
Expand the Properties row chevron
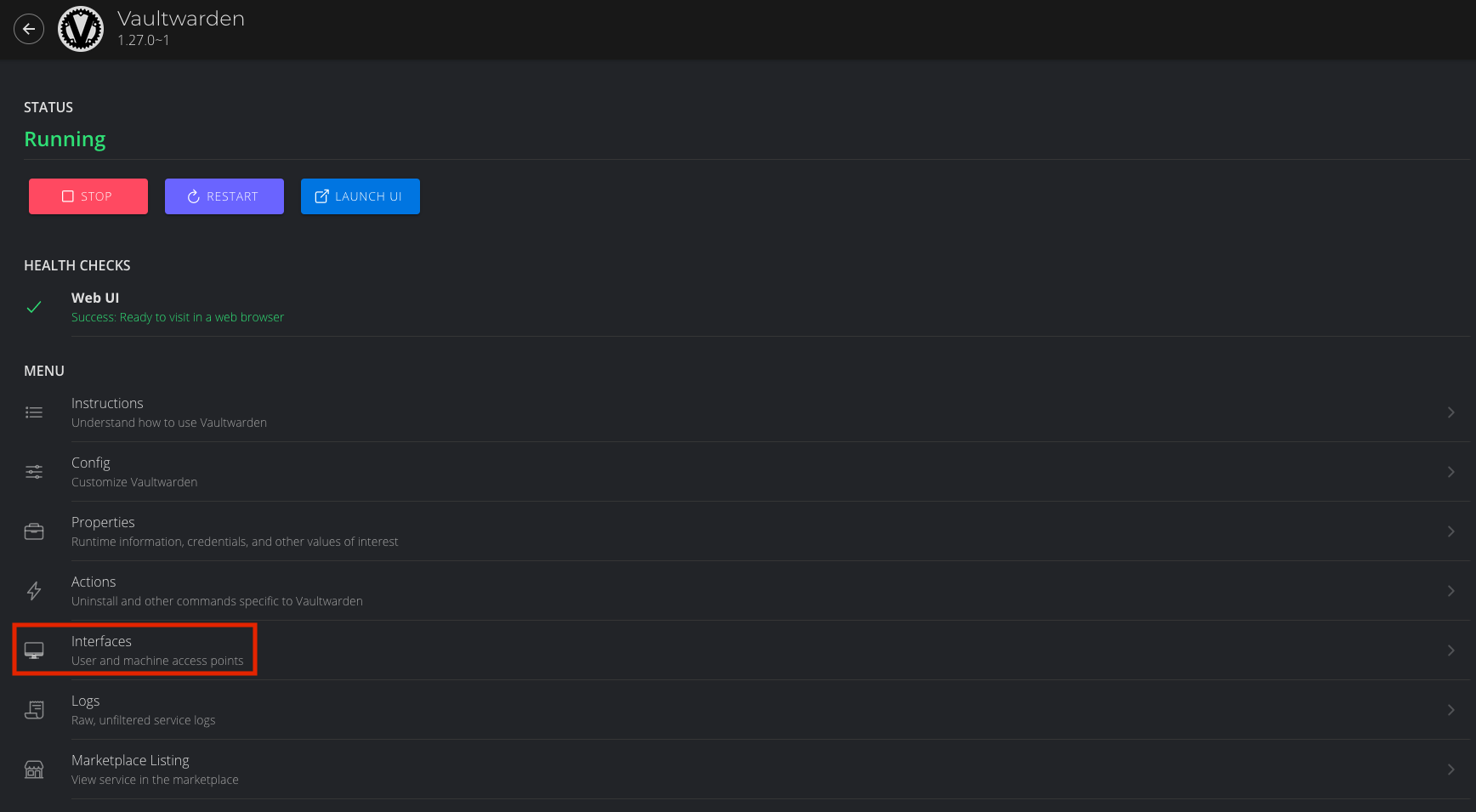[x=1450, y=531]
